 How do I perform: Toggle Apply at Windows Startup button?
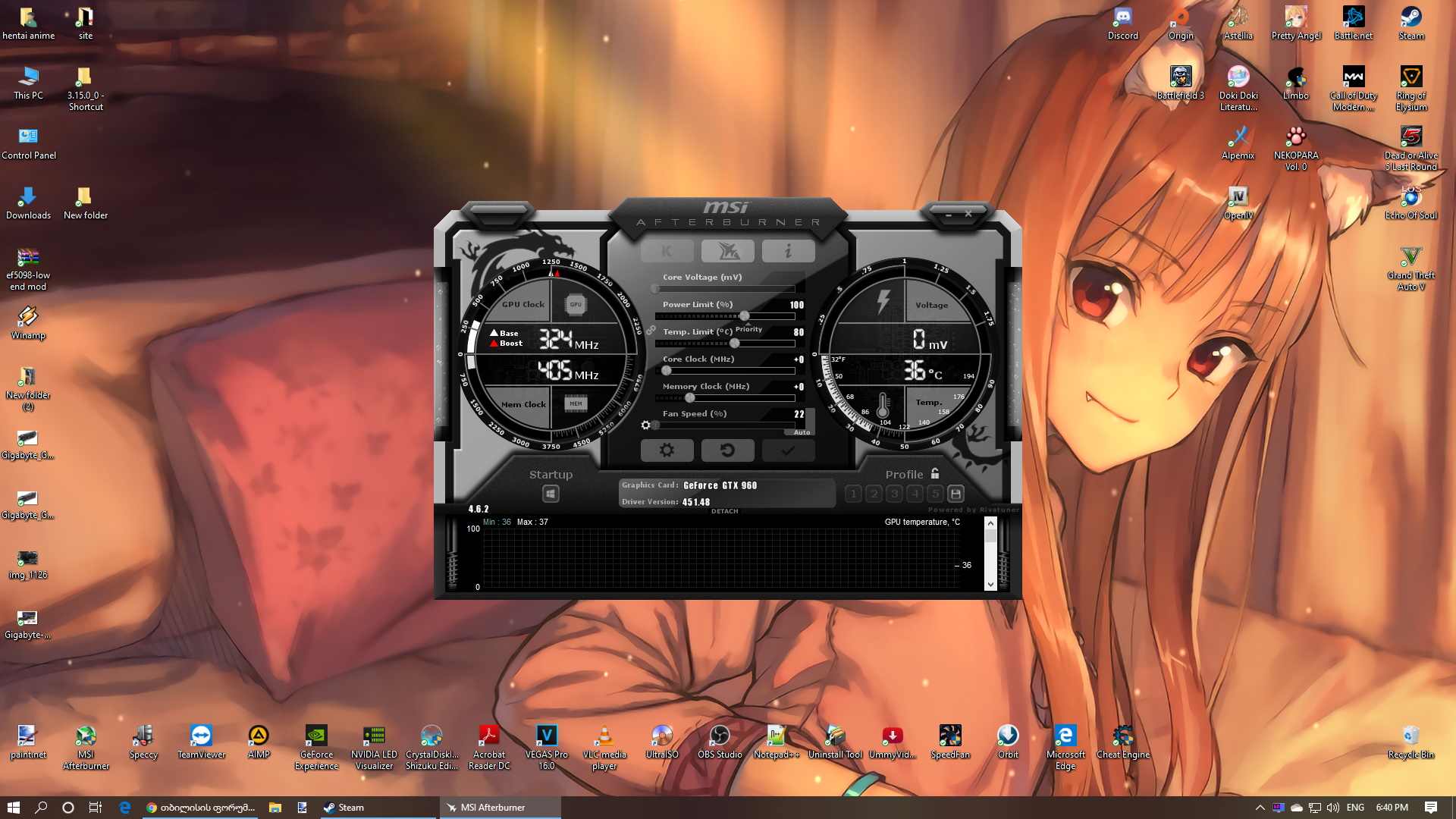(x=551, y=494)
